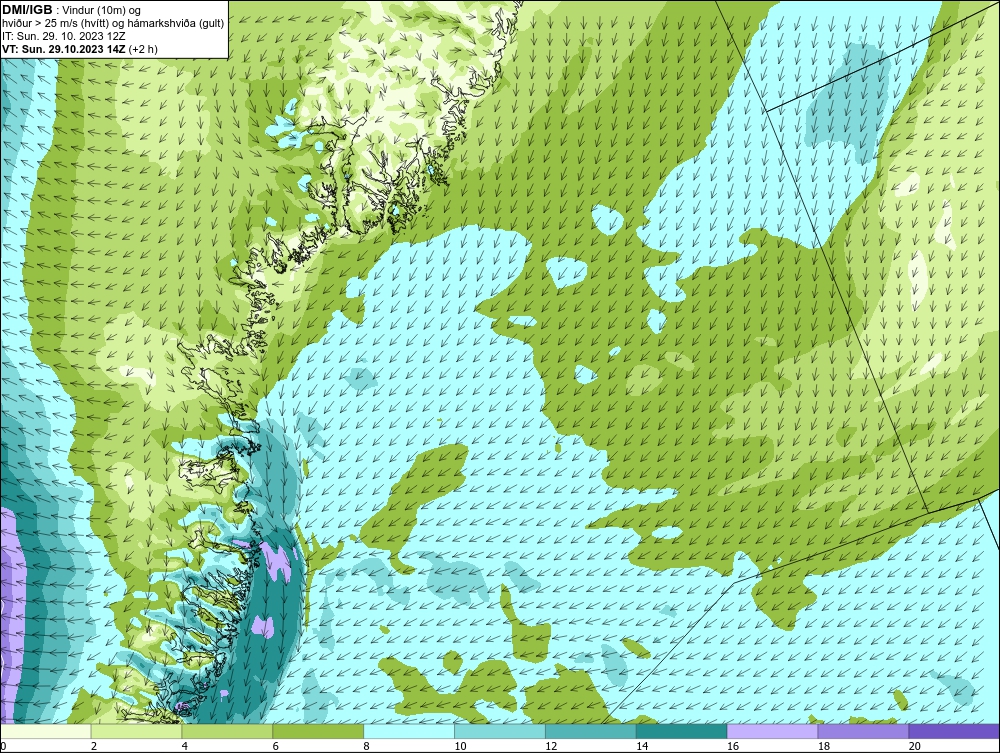Click the legend label '10'

460,746
